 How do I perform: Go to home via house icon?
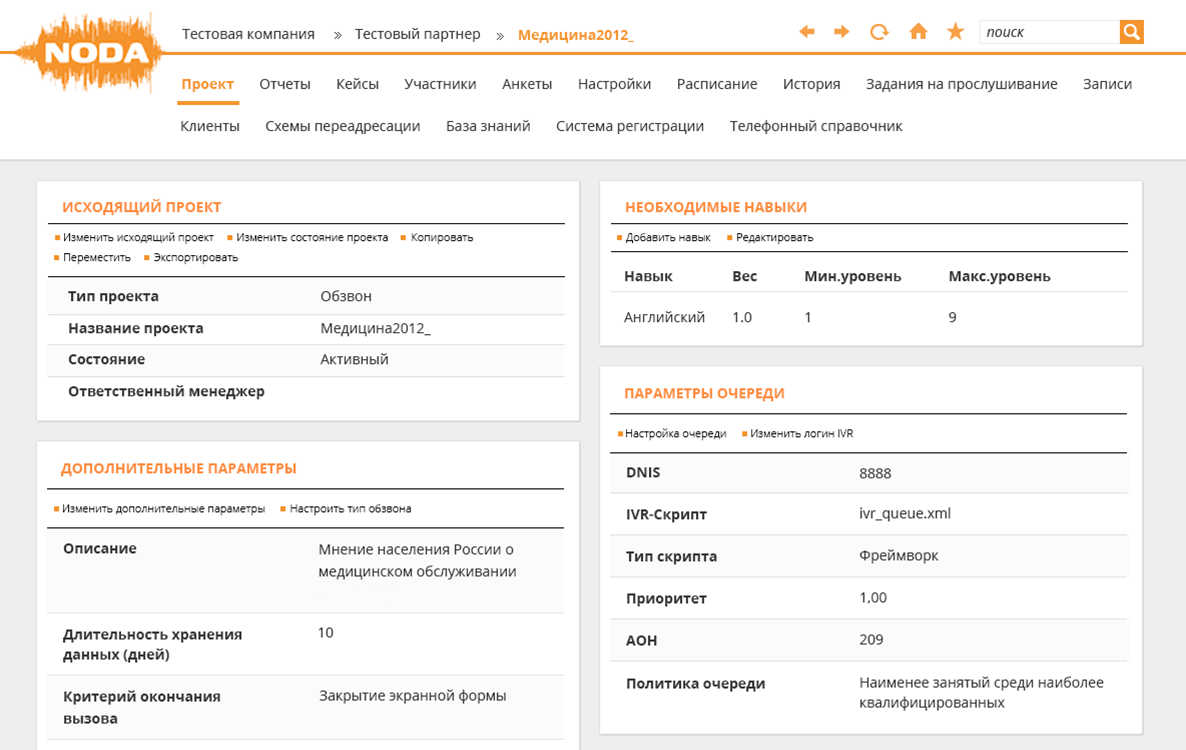pyautogui.click(x=918, y=32)
